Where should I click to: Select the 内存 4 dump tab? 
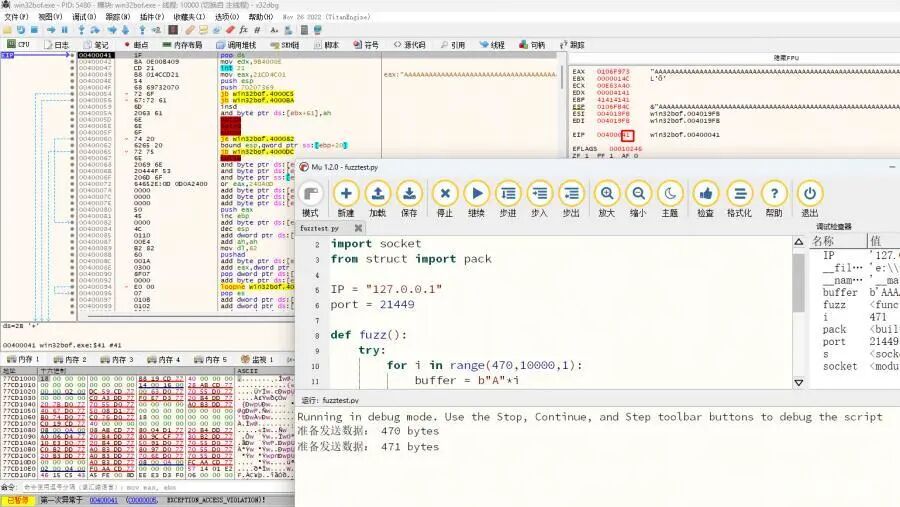(164, 359)
